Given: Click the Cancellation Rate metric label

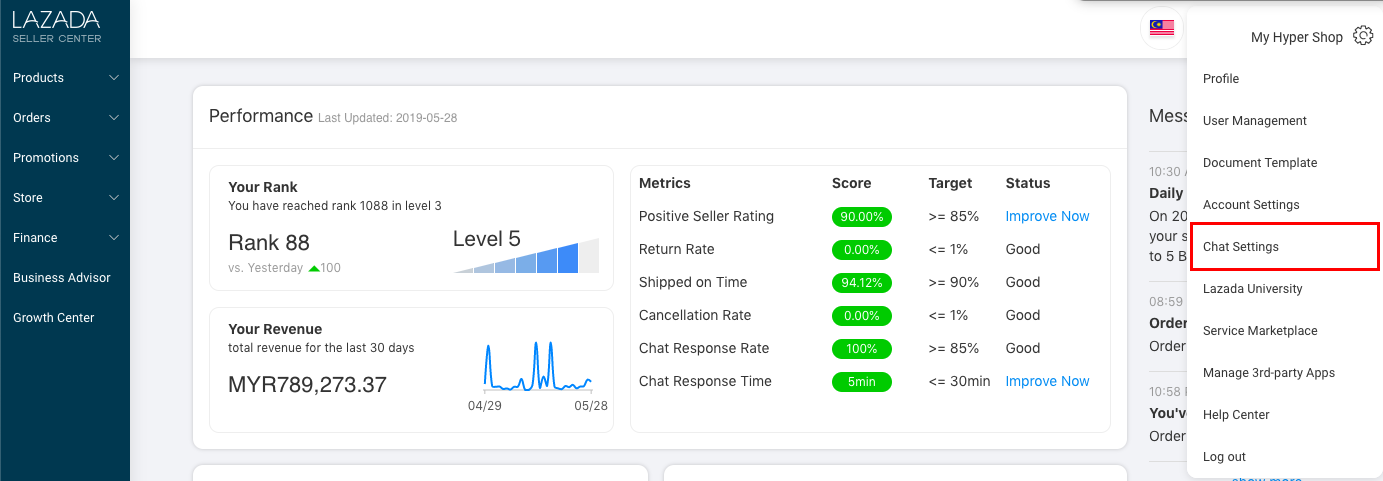Looking at the screenshot, I should pyautogui.click(x=695, y=315).
